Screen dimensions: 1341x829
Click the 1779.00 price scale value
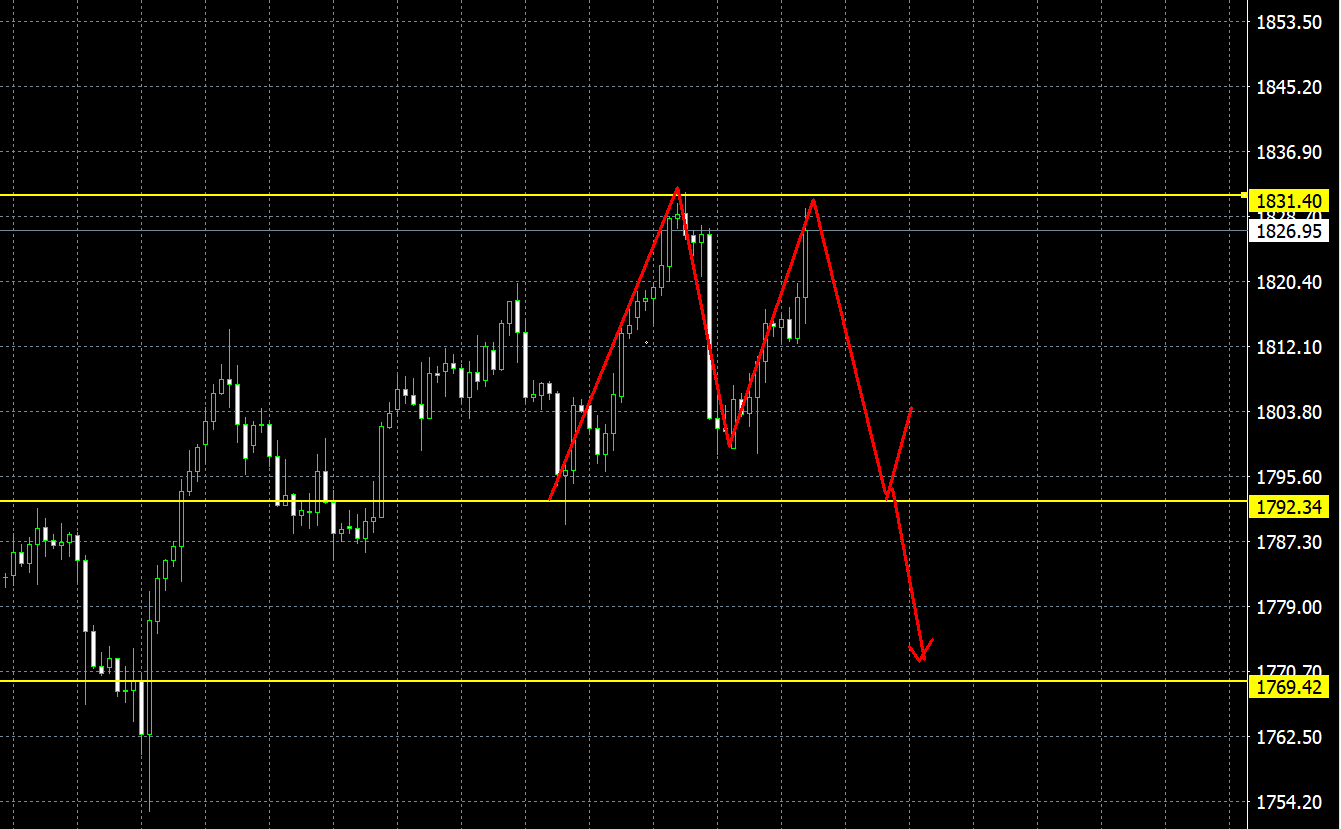point(1289,607)
